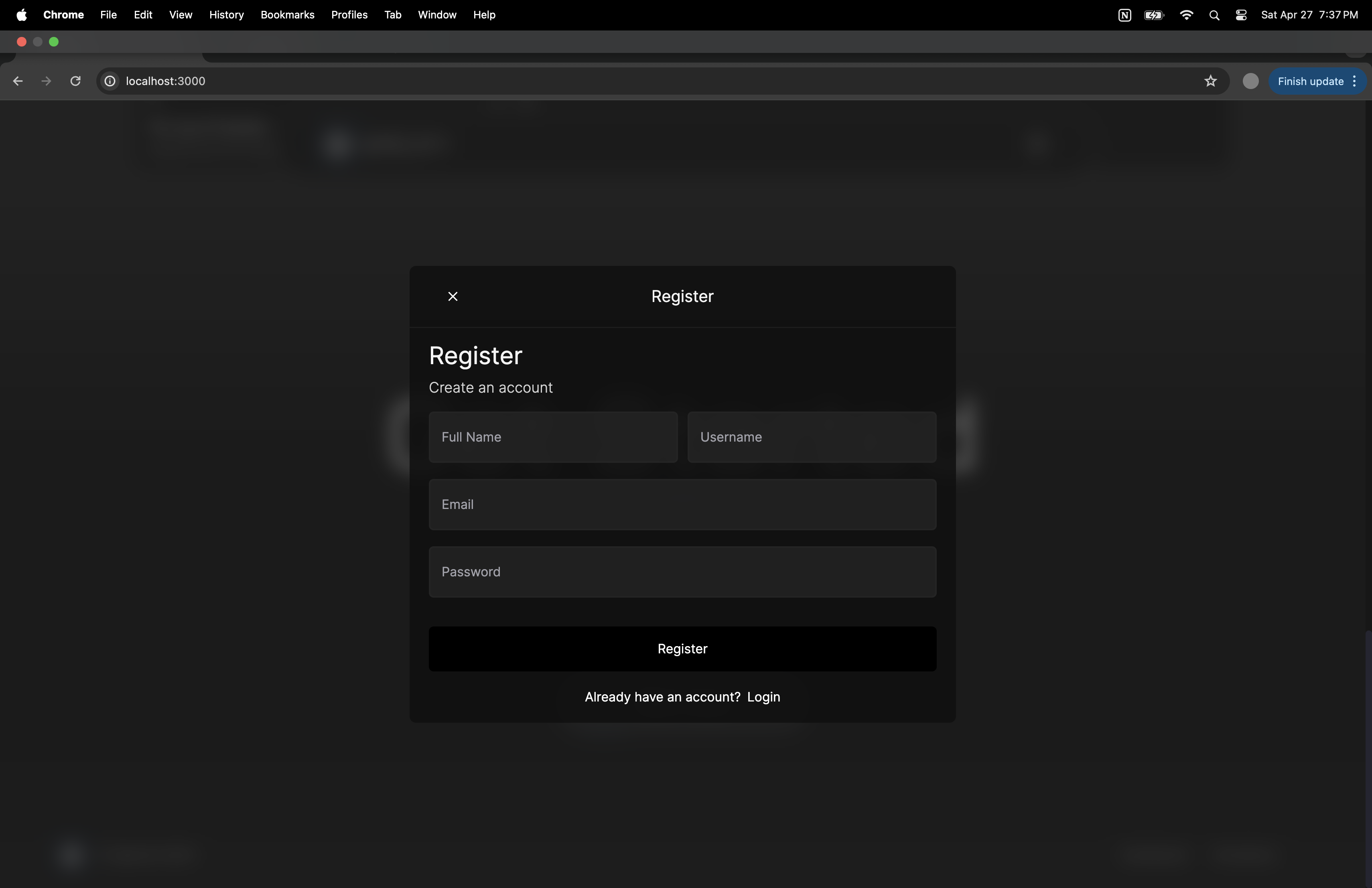This screenshot has width=1372, height=888.
Task: Open the History menu
Action: click(x=226, y=15)
